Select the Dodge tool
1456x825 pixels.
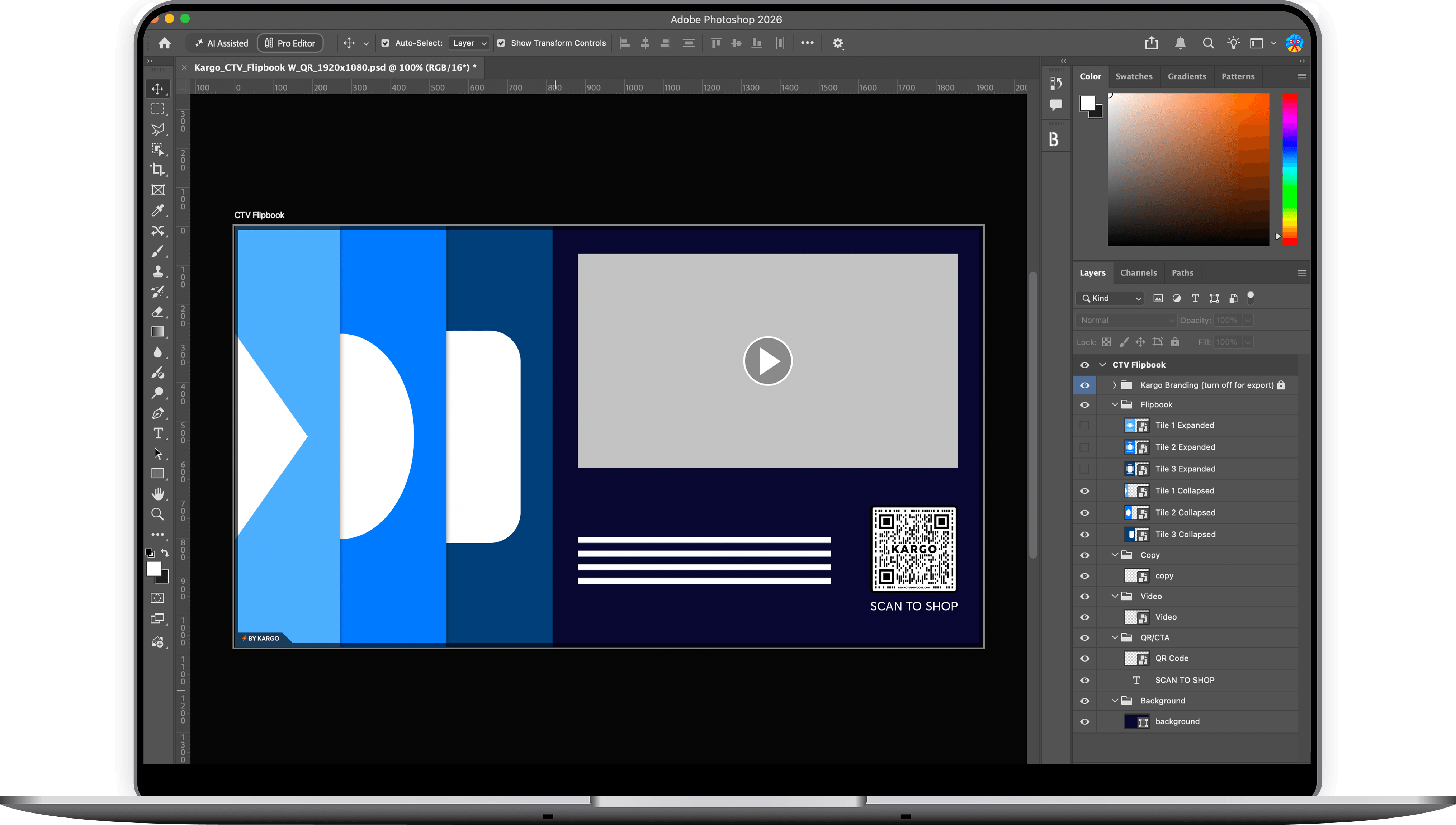157,393
